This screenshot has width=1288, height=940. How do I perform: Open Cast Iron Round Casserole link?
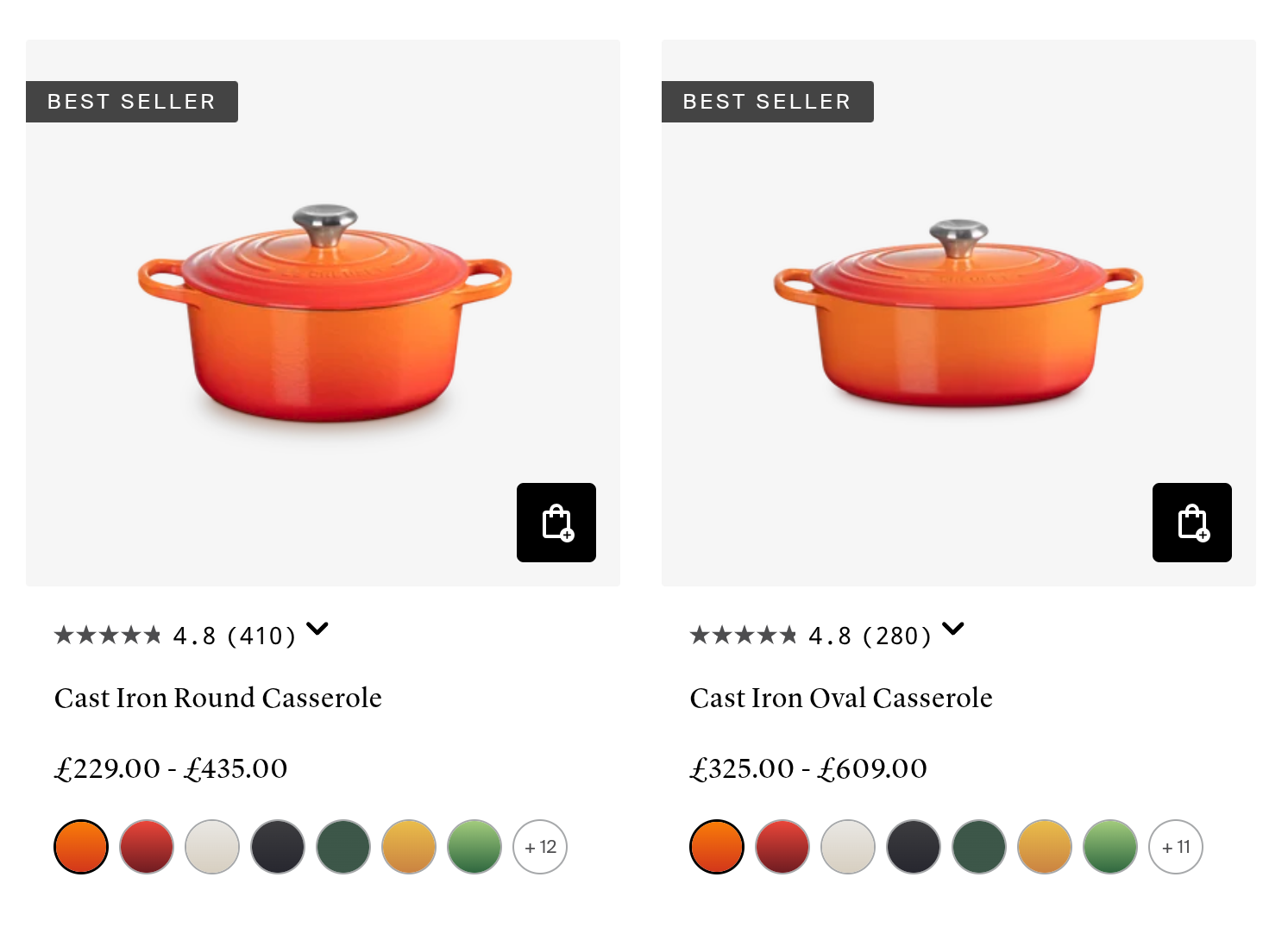click(x=218, y=698)
